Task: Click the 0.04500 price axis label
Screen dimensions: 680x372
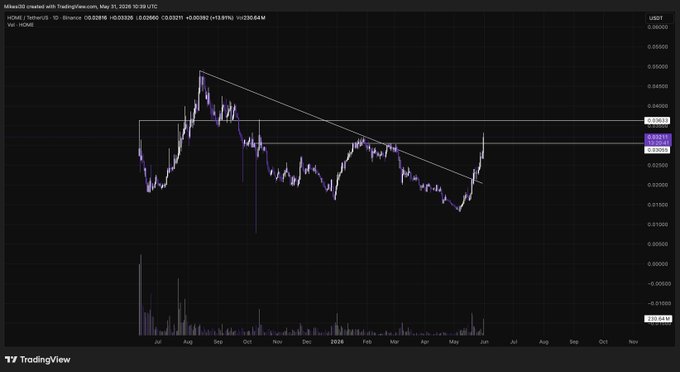Action: 657,86
